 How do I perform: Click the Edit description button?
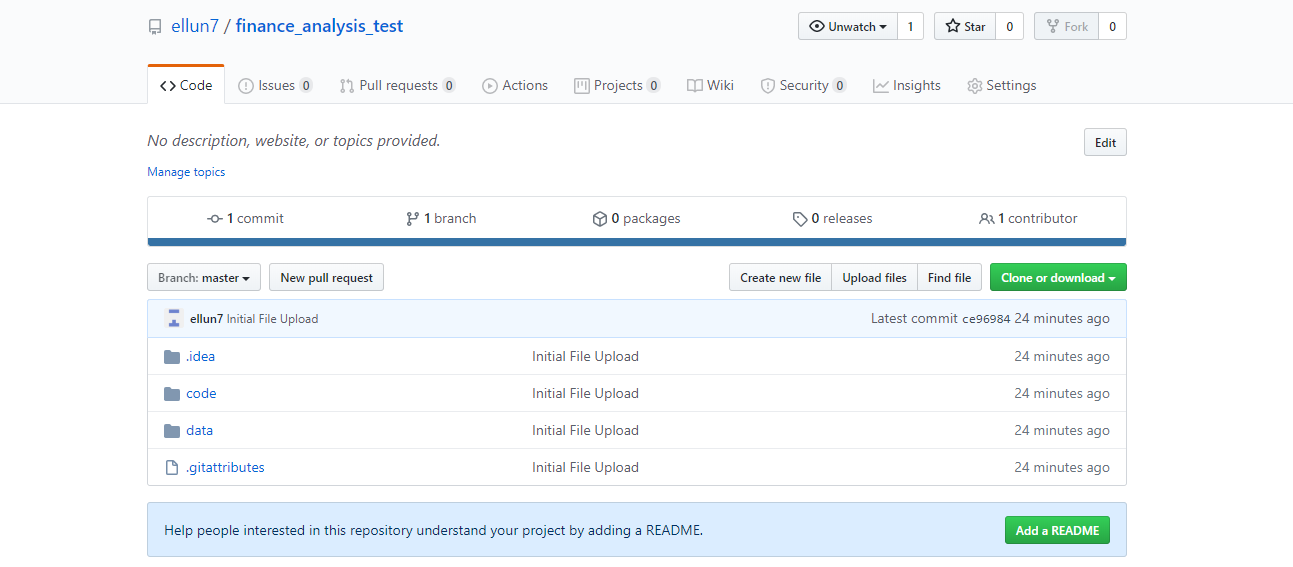click(x=1105, y=142)
